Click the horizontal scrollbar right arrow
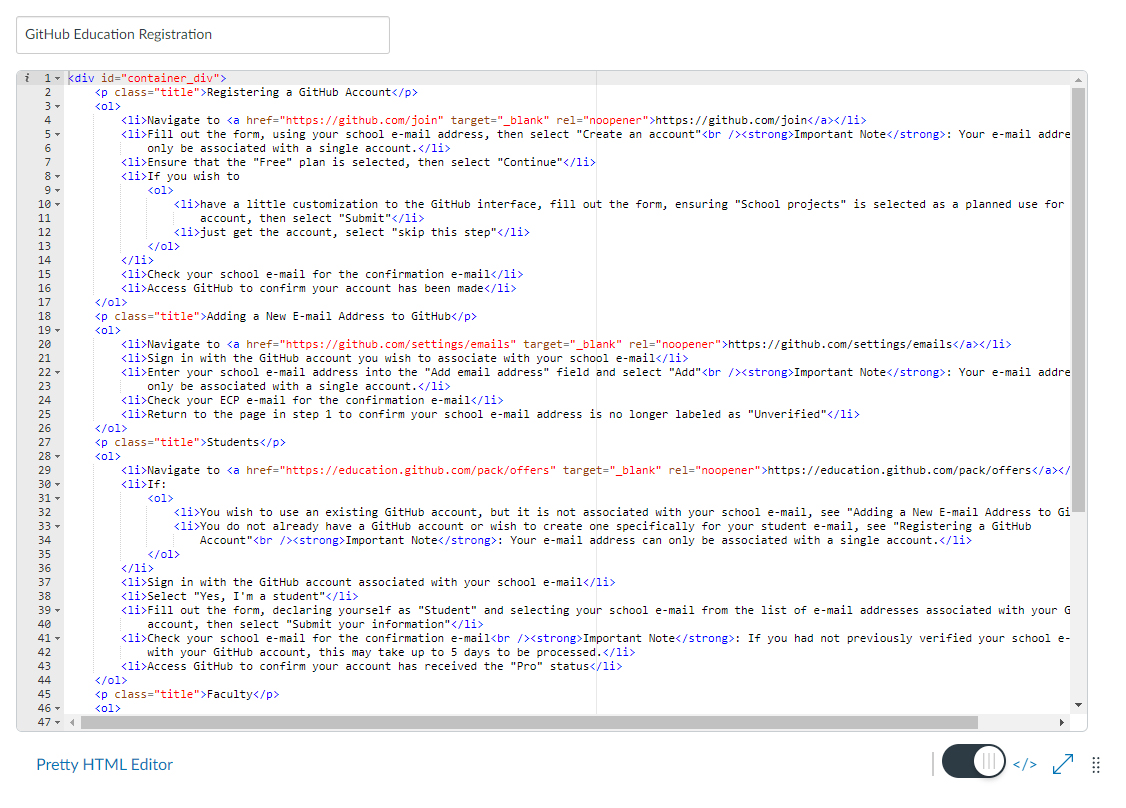This screenshot has width=1126, height=808. 1061,723
